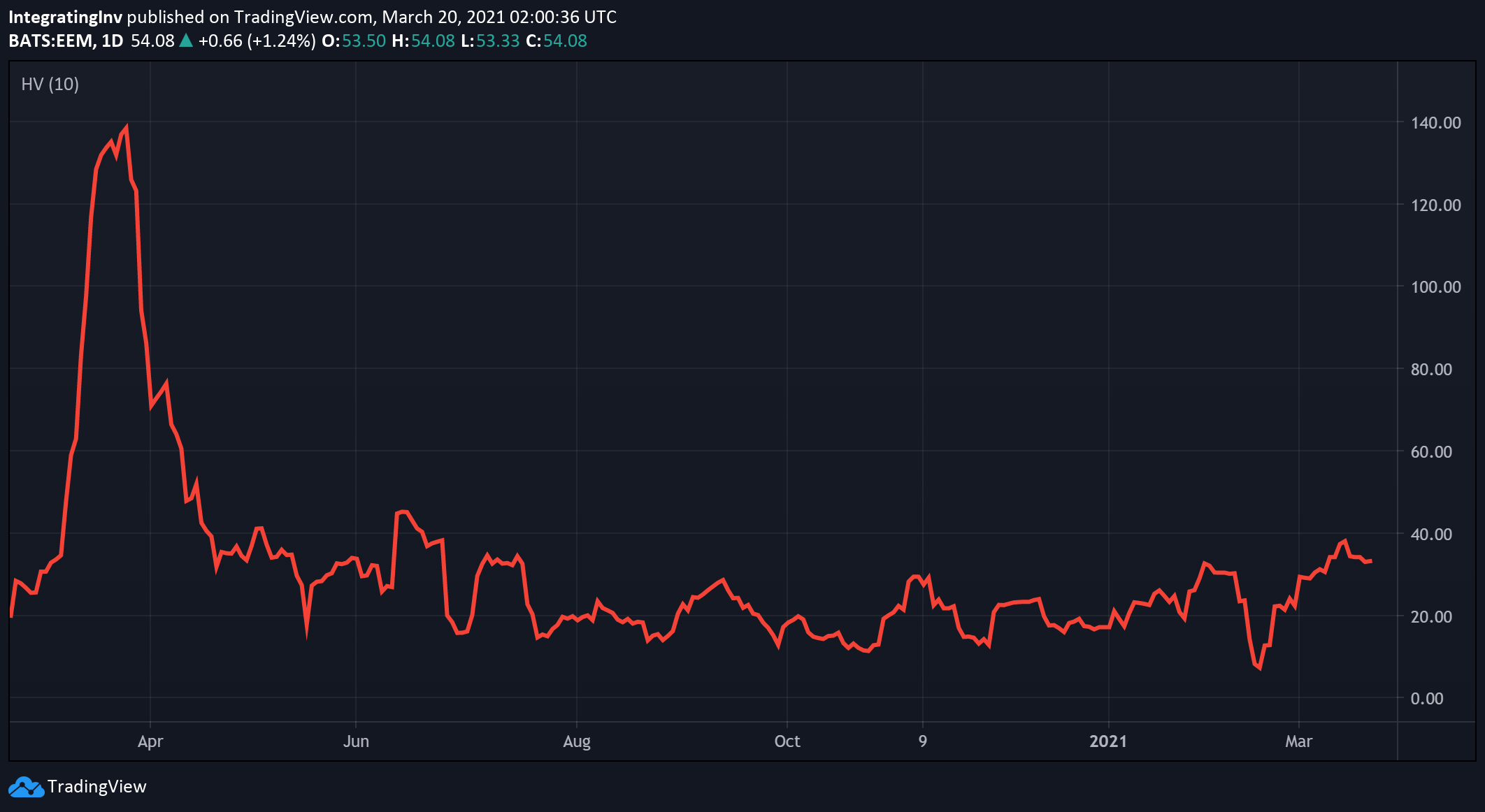
Task: Click the volatility peak near 140
Action: pos(126,129)
